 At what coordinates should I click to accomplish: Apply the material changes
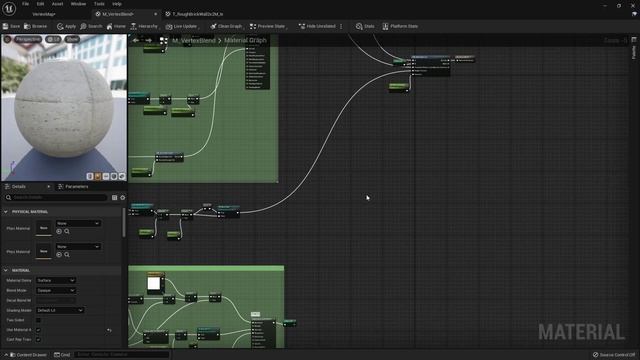66,26
